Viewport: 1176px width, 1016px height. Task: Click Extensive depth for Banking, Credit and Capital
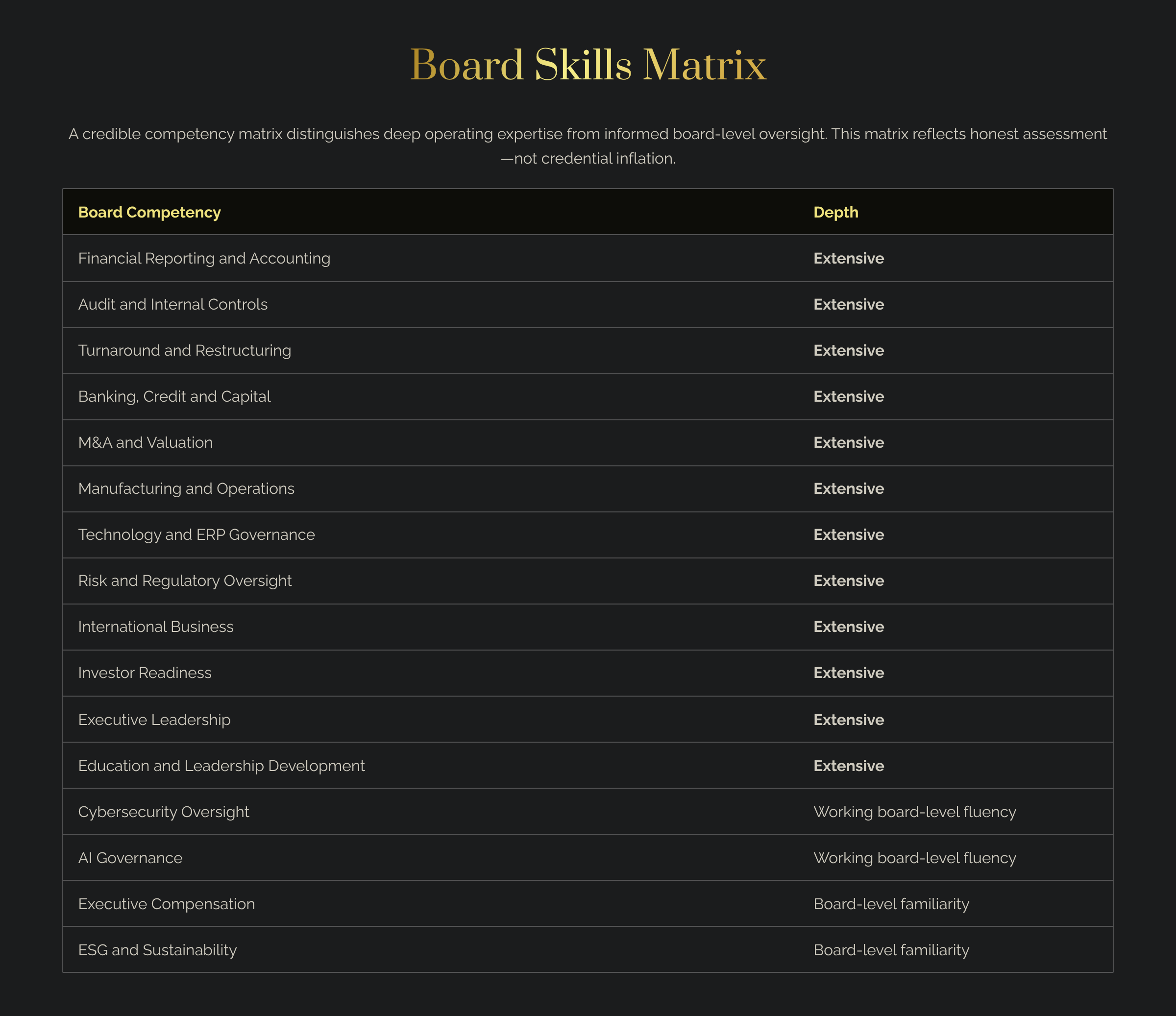[x=849, y=396]
